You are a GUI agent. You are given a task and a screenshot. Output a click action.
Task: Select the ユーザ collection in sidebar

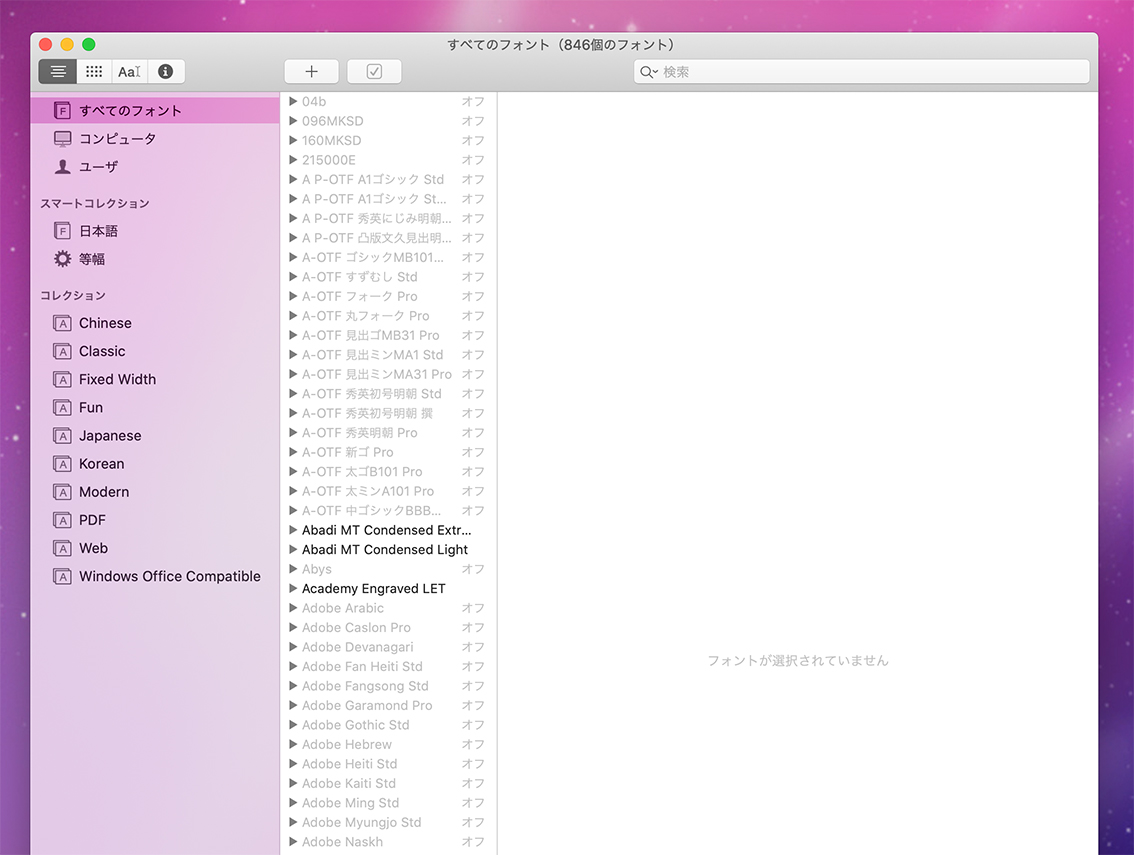coord(98,167)
